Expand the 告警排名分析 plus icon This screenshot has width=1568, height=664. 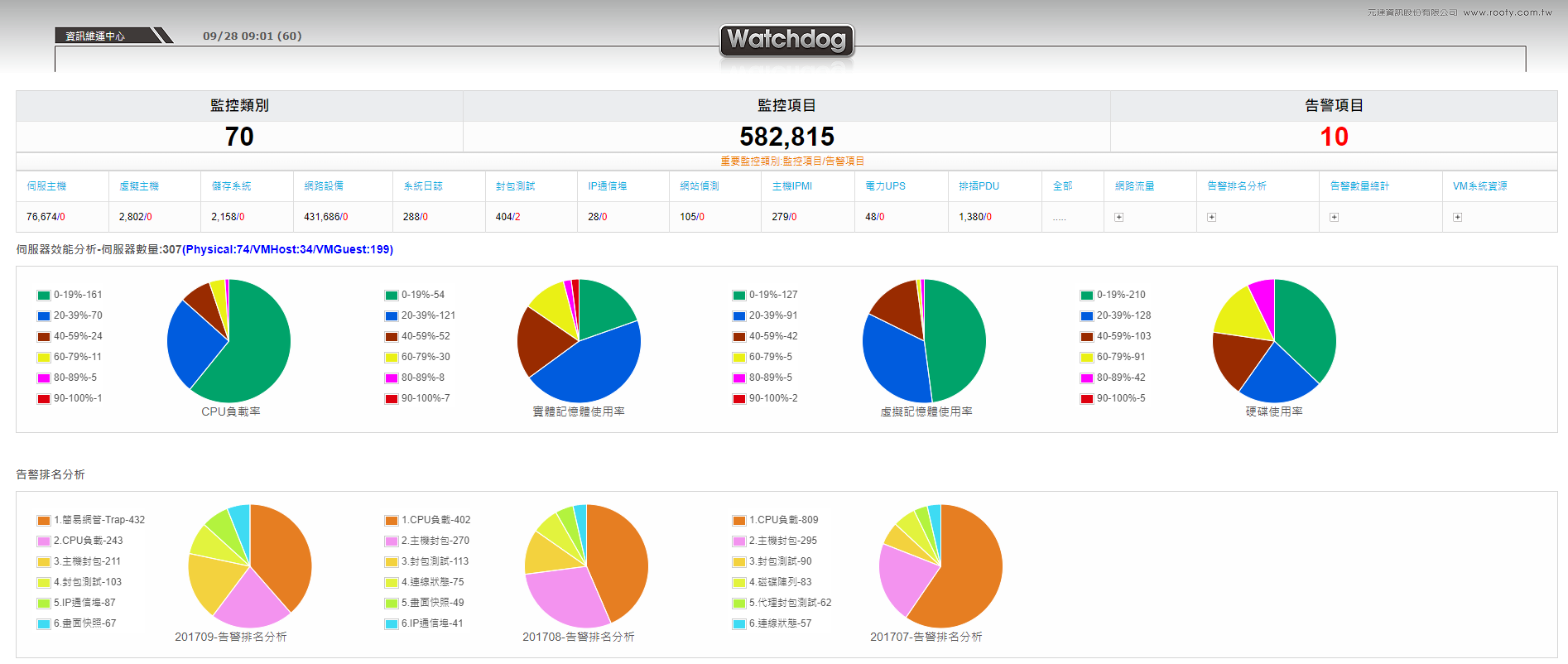coord(1211,217)
